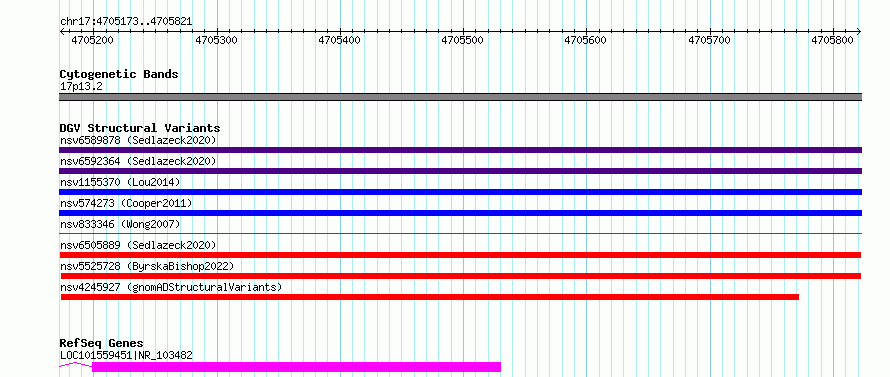Viewport: 890px width, 377px height.
Task: Click the nsv6505889 (Sedlazeck2020) label
Action: click(x=138, y=245)
